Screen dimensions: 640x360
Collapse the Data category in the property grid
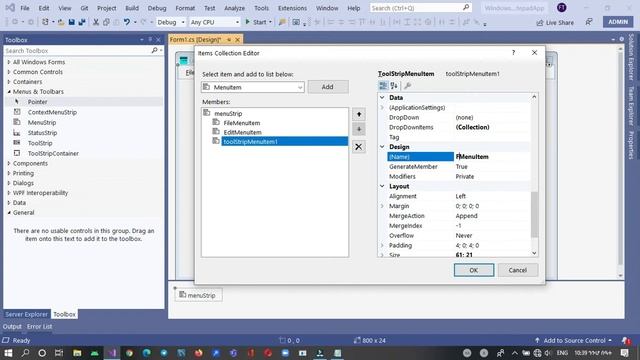tap(382, 98)
